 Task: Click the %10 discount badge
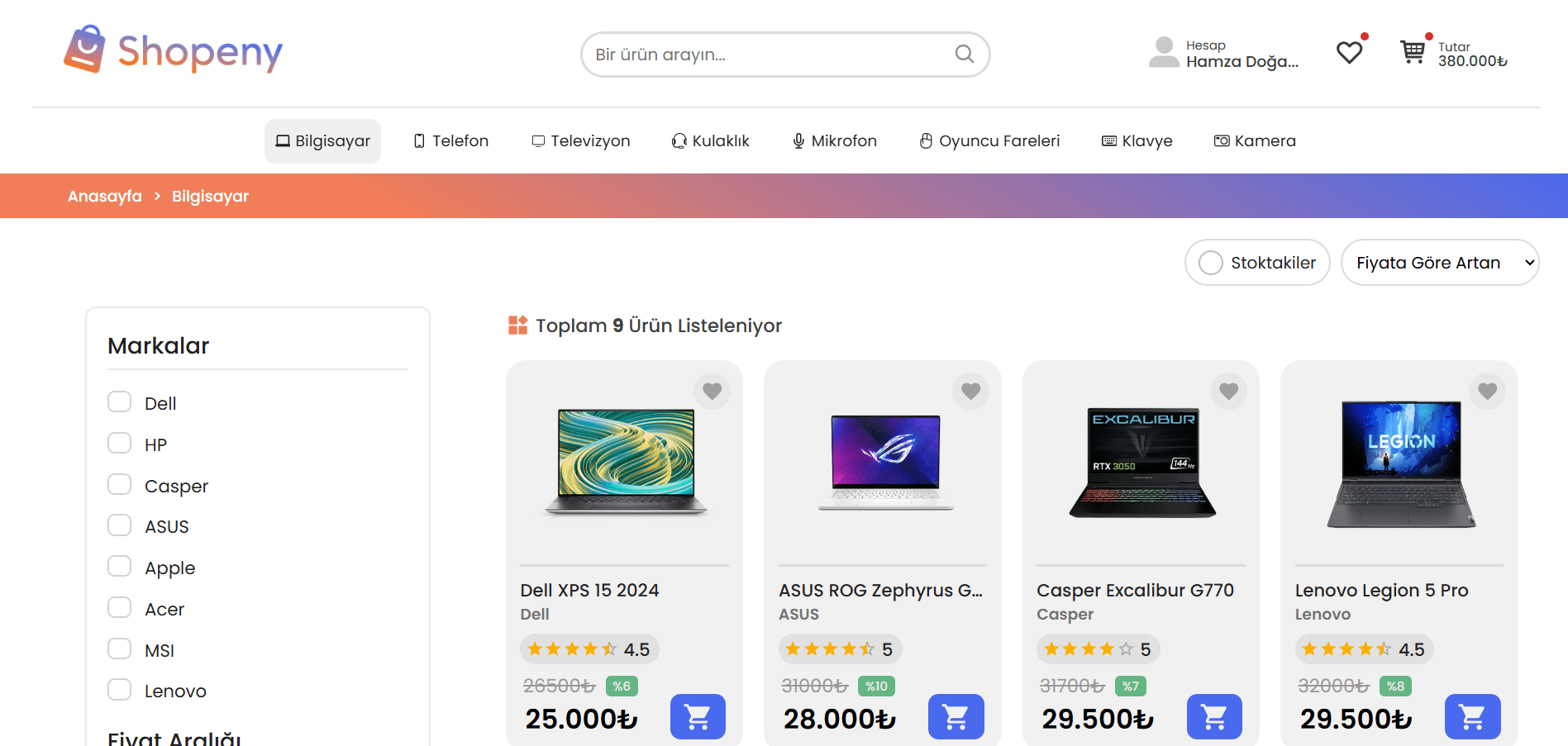(876, 687)
